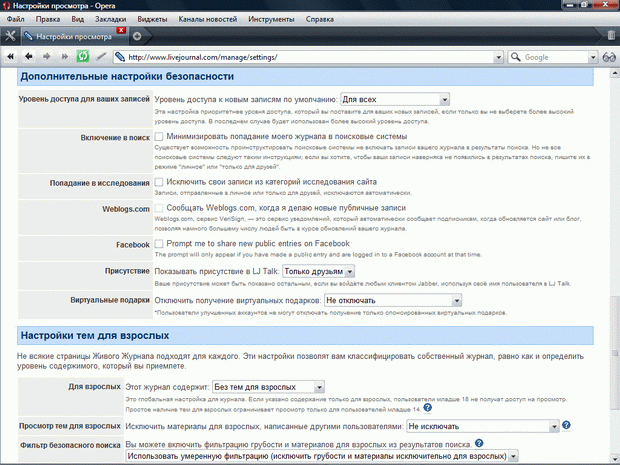Click the scrollbar down arrow
This screenshot has height=465, width=620.
point(615,459)
